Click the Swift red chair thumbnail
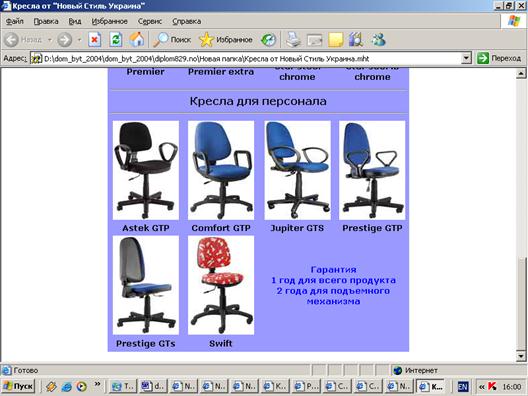 tap(221, 285)
